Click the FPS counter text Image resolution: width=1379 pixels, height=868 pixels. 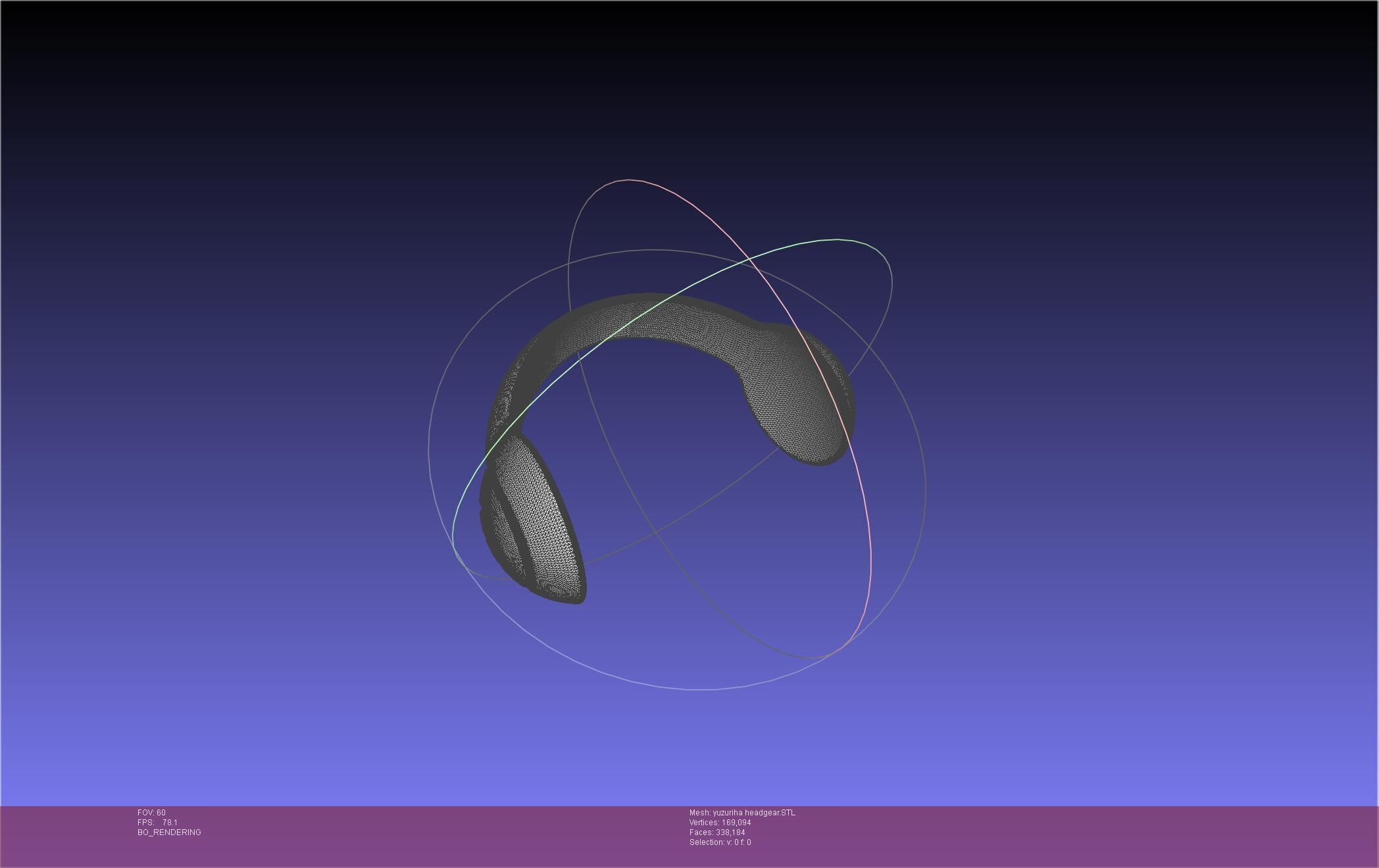click(157, 823)
